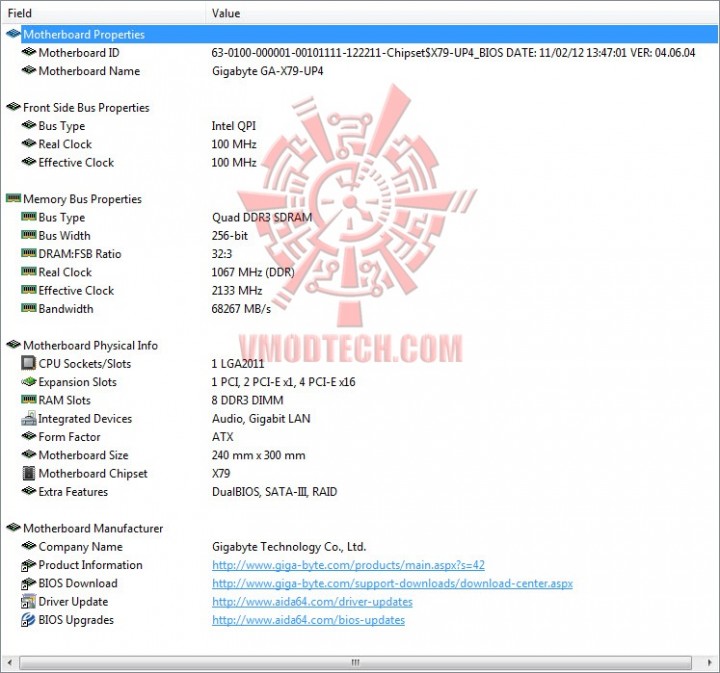Click the horizontal scrollbar thumb
This screenshot has width=720, height=673.
[x=355, y=662]
